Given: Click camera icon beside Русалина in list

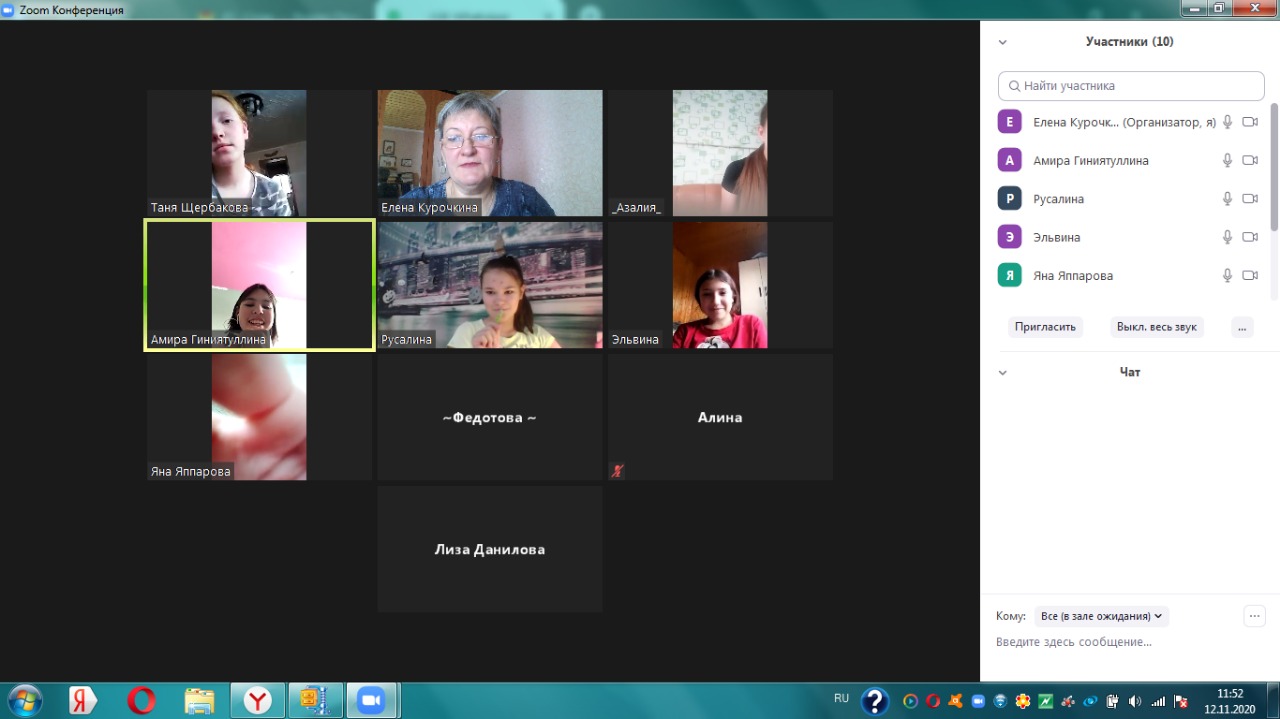Looking at the screenshot, I should click(x=1249, y=199).
